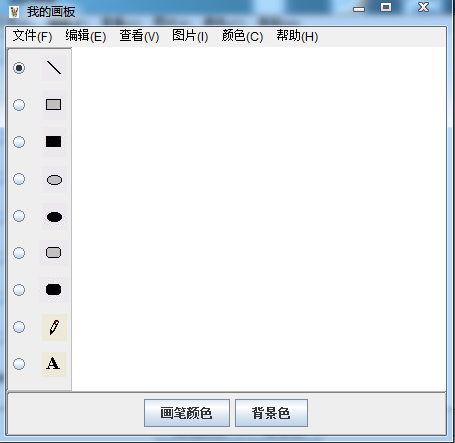Click the 背景色 button
Screen dimensions: 455x443
pos(271,413)
